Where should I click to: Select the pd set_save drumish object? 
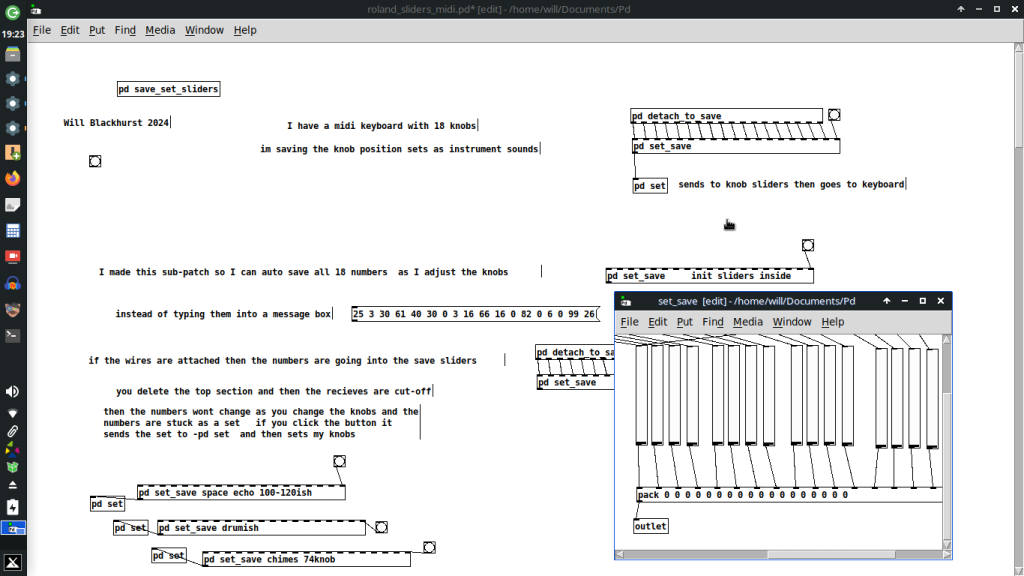tap(261, 528)
